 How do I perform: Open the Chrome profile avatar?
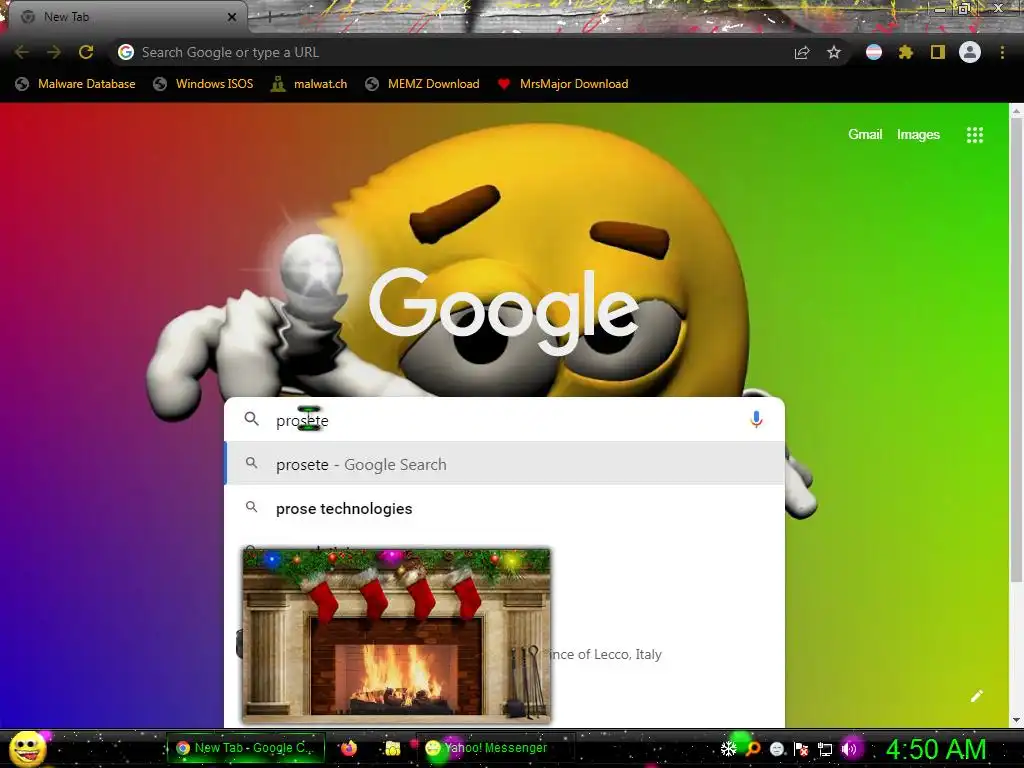[x=970, y=52]
